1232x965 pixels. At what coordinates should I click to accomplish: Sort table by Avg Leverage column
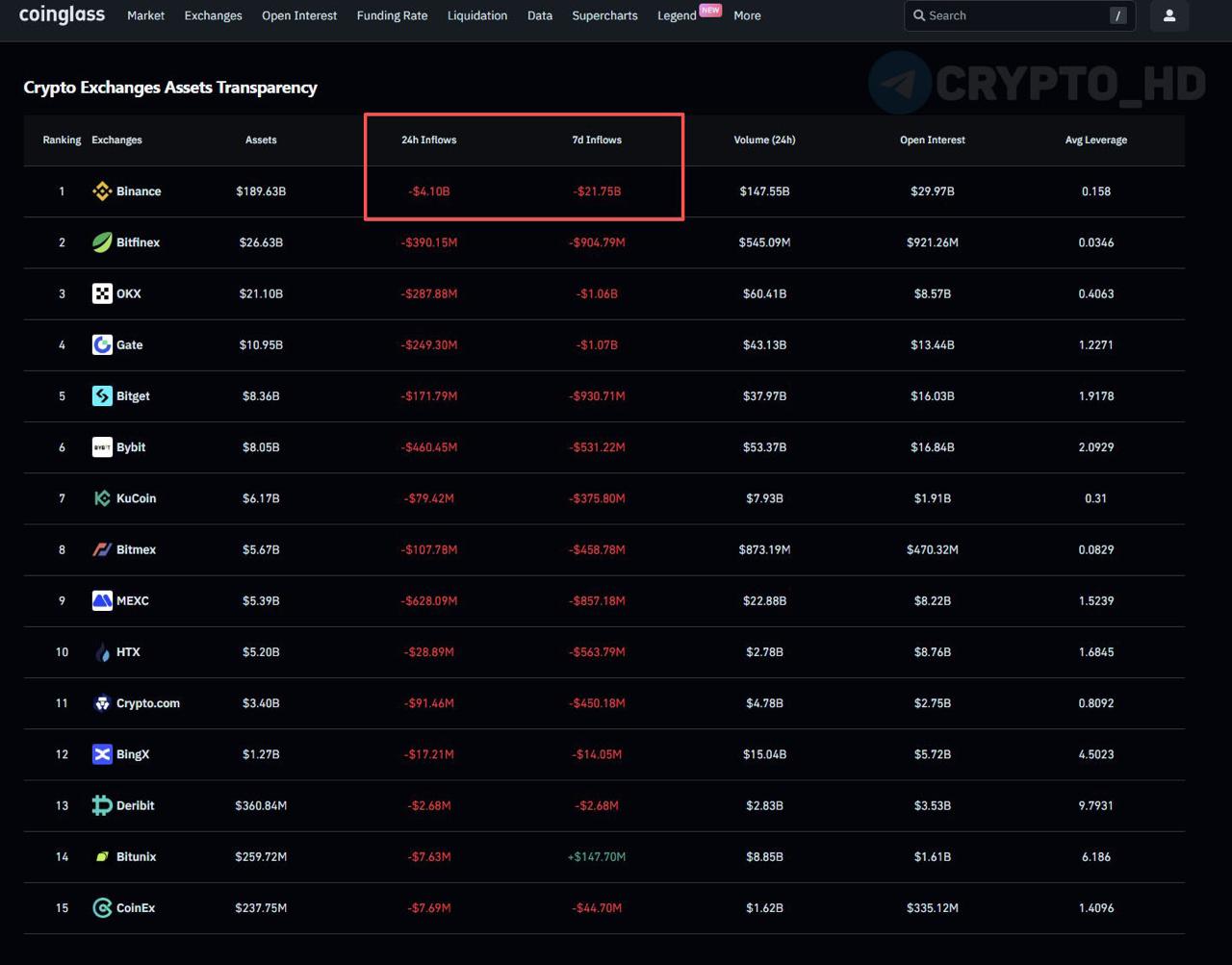pyautogui.click(x=1095, y=140)
